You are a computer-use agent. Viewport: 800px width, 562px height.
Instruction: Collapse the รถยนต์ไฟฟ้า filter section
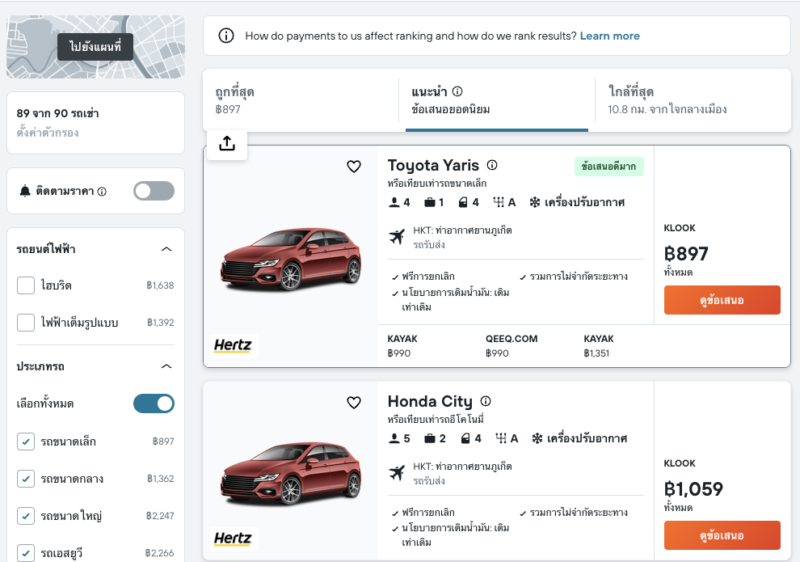[x=166, y=249]
